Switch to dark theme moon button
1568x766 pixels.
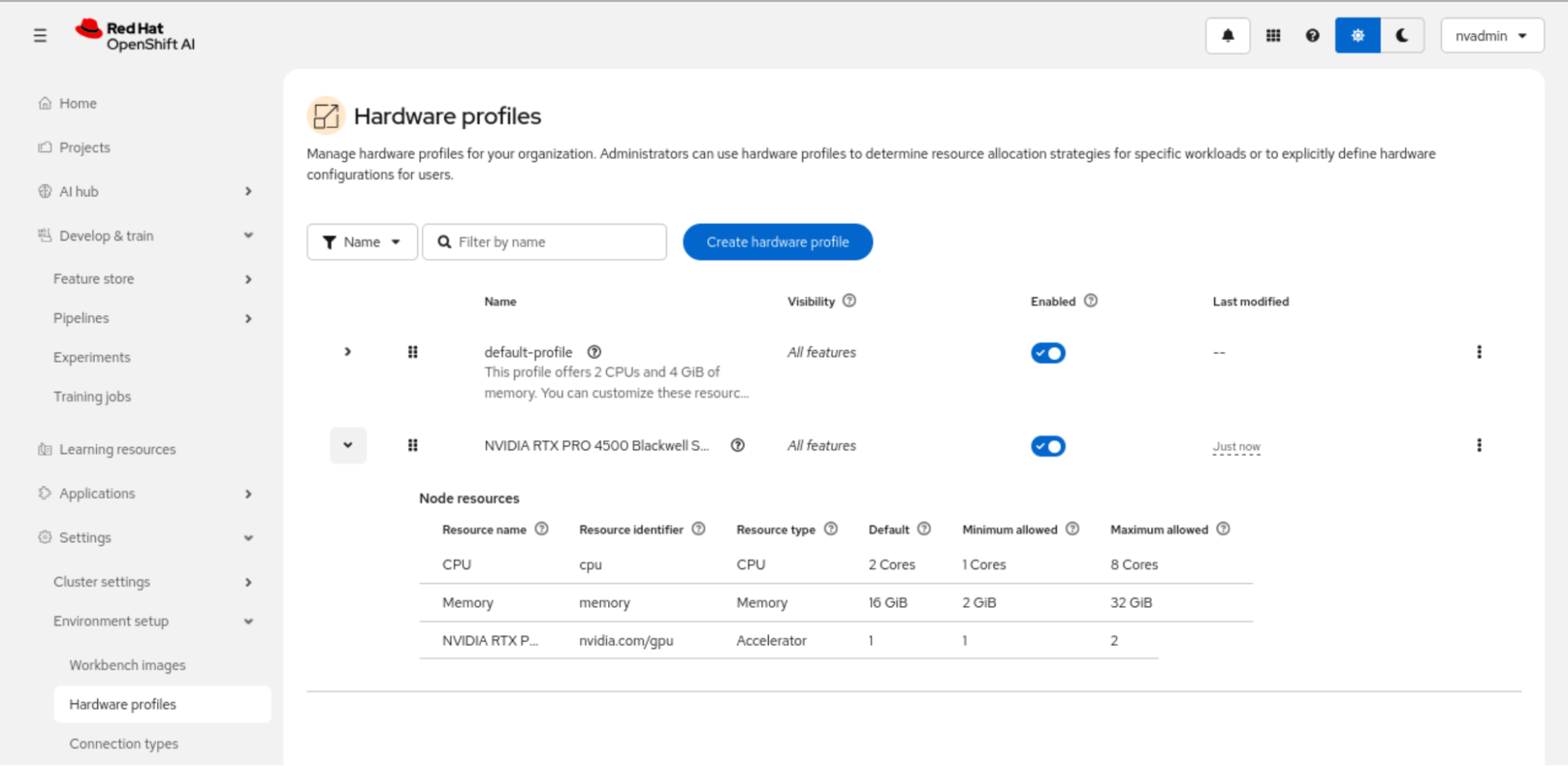1402,35
